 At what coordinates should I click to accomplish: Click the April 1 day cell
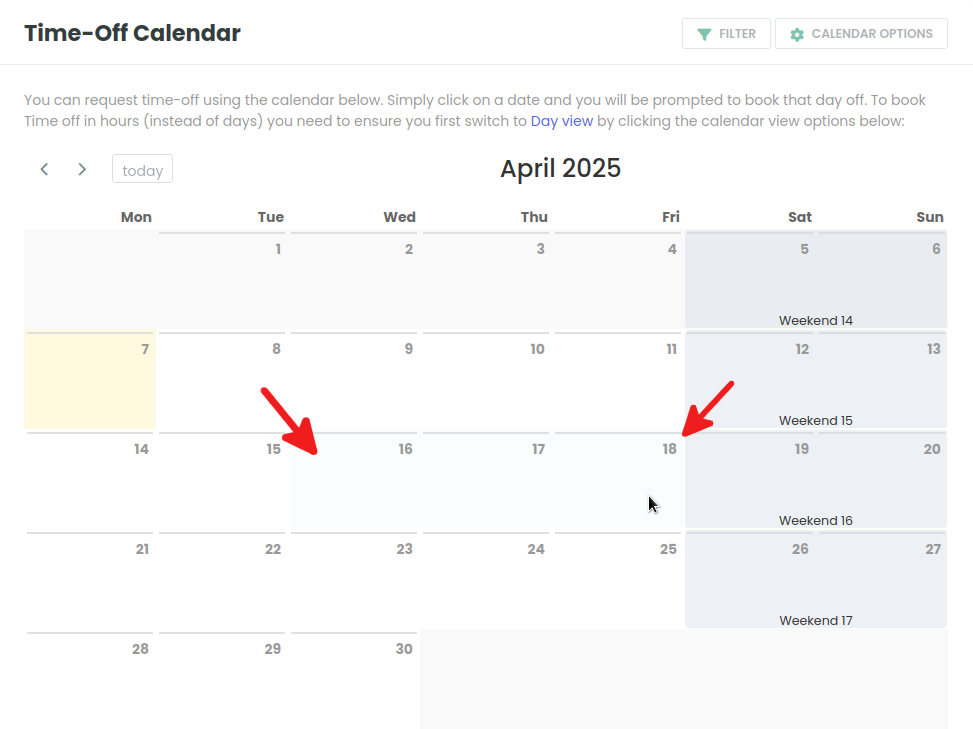(222, 280)
